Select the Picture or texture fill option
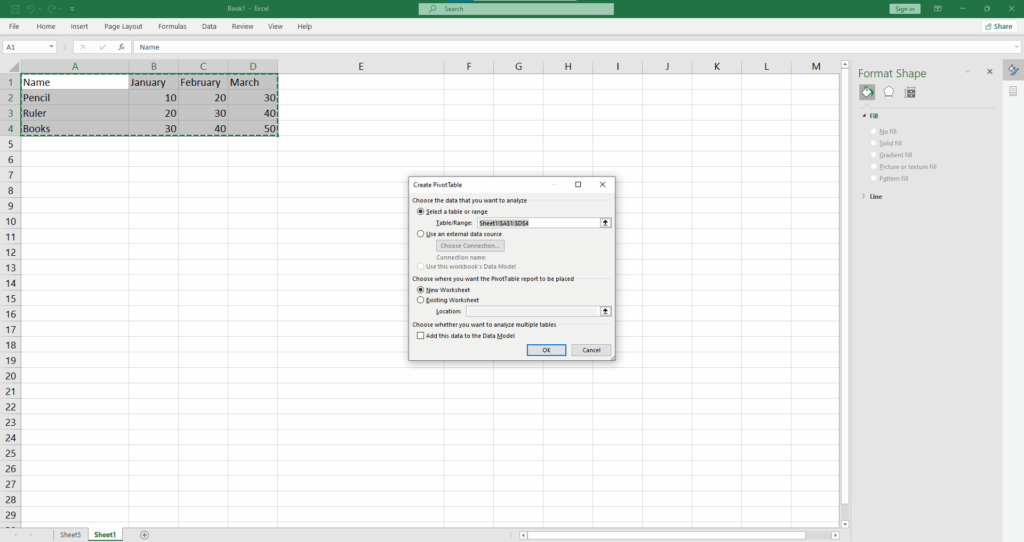 tap(874, 167)
